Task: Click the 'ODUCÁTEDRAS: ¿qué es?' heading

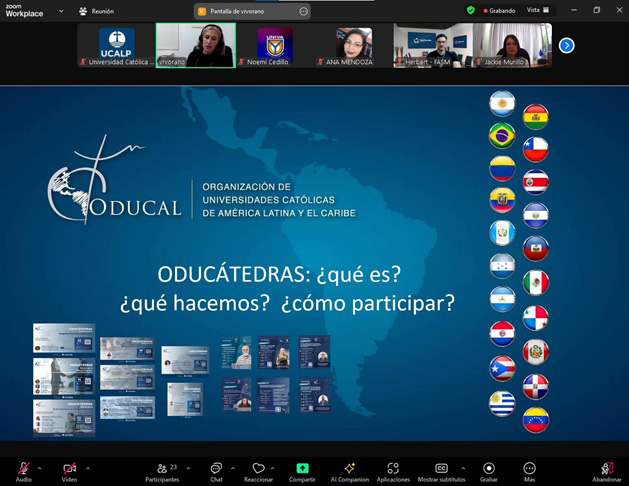Action: click(x=279, y=274)
